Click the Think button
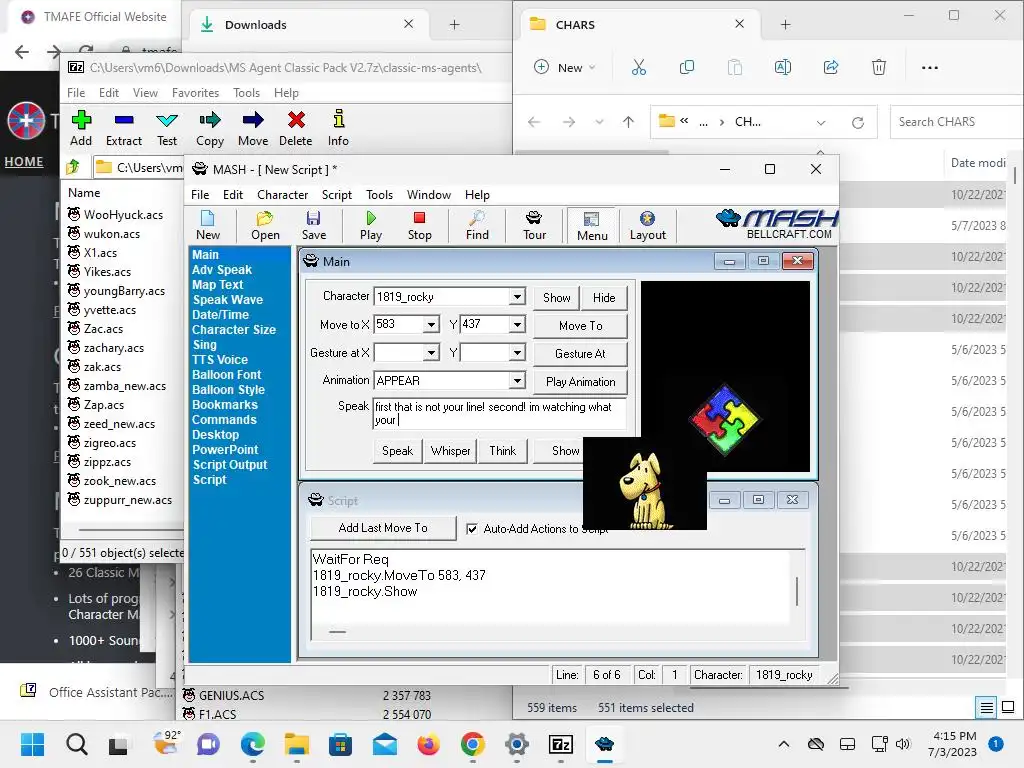 pos(502,451)
